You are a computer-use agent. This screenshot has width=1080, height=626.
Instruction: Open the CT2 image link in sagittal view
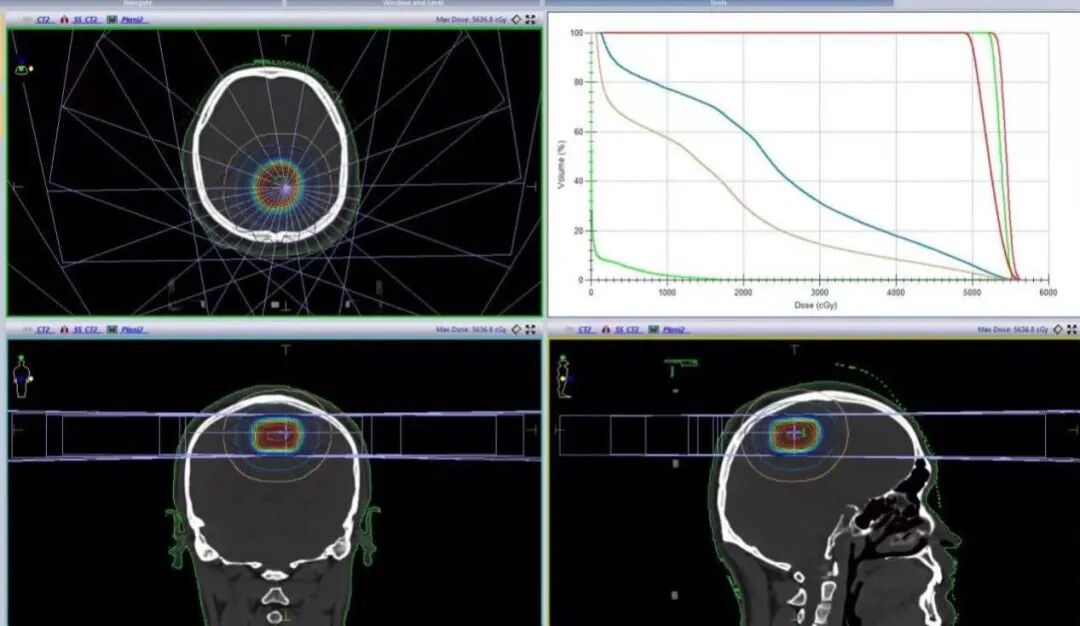coord(585,330)
